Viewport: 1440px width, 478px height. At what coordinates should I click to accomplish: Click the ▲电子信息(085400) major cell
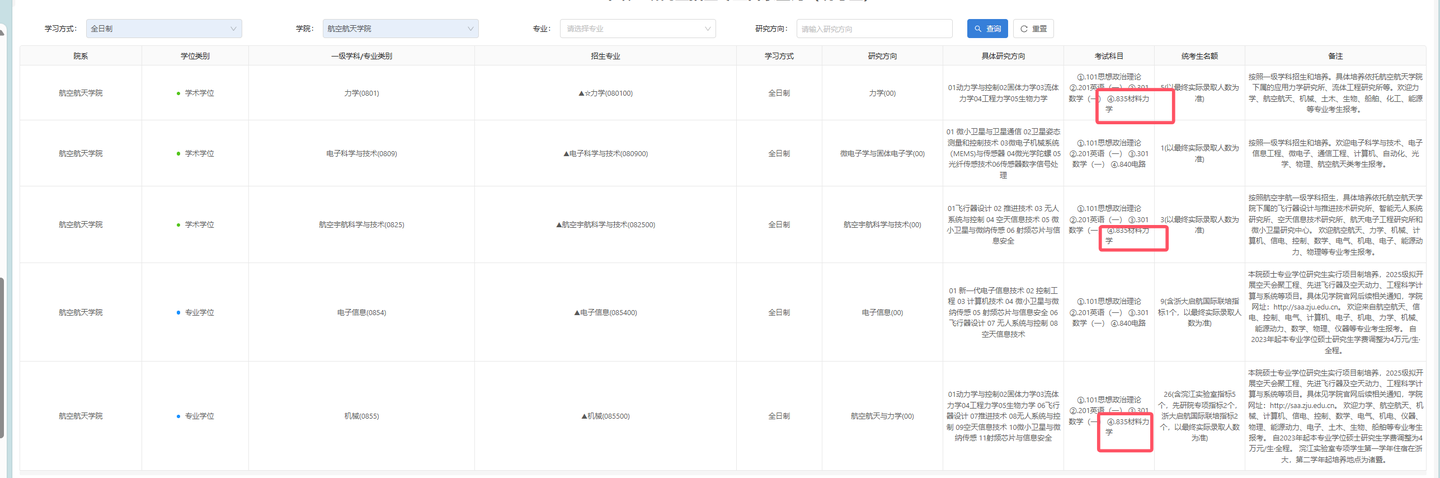coord(606,313)
